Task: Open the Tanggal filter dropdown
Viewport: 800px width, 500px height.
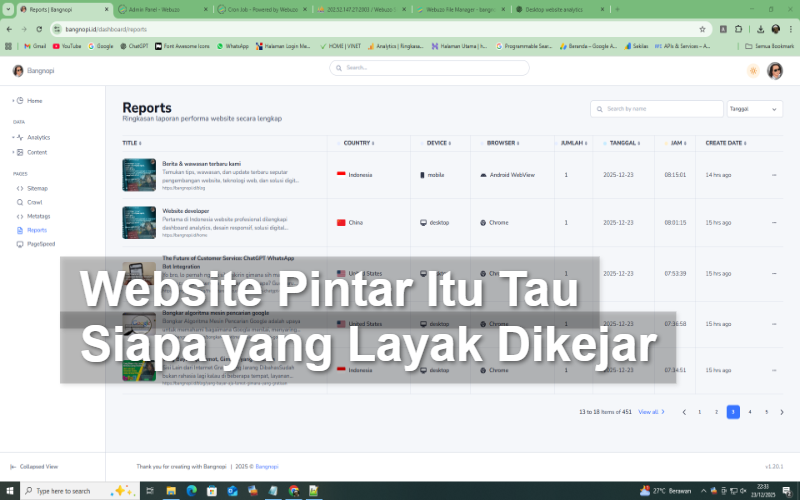Action: [x=754, y=109]
